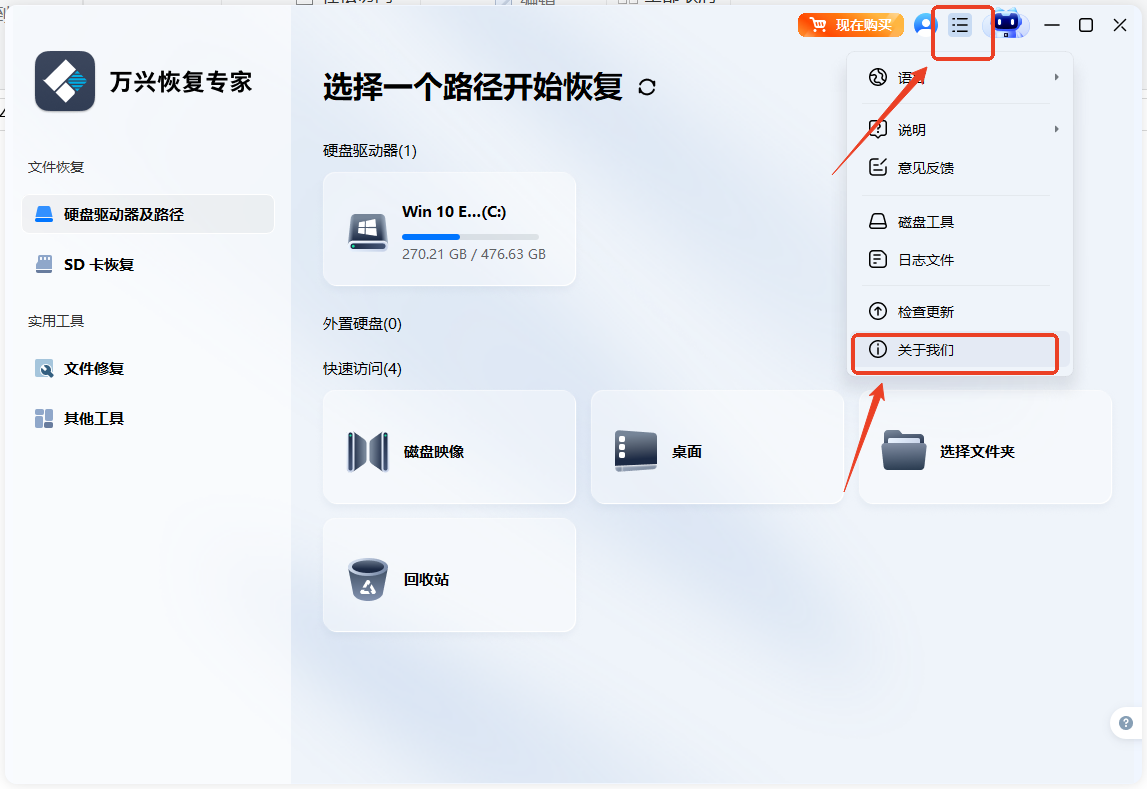Open 日志文件 from the menu
The height and width of the screenshot is (789, 1147).
[959, 260]
